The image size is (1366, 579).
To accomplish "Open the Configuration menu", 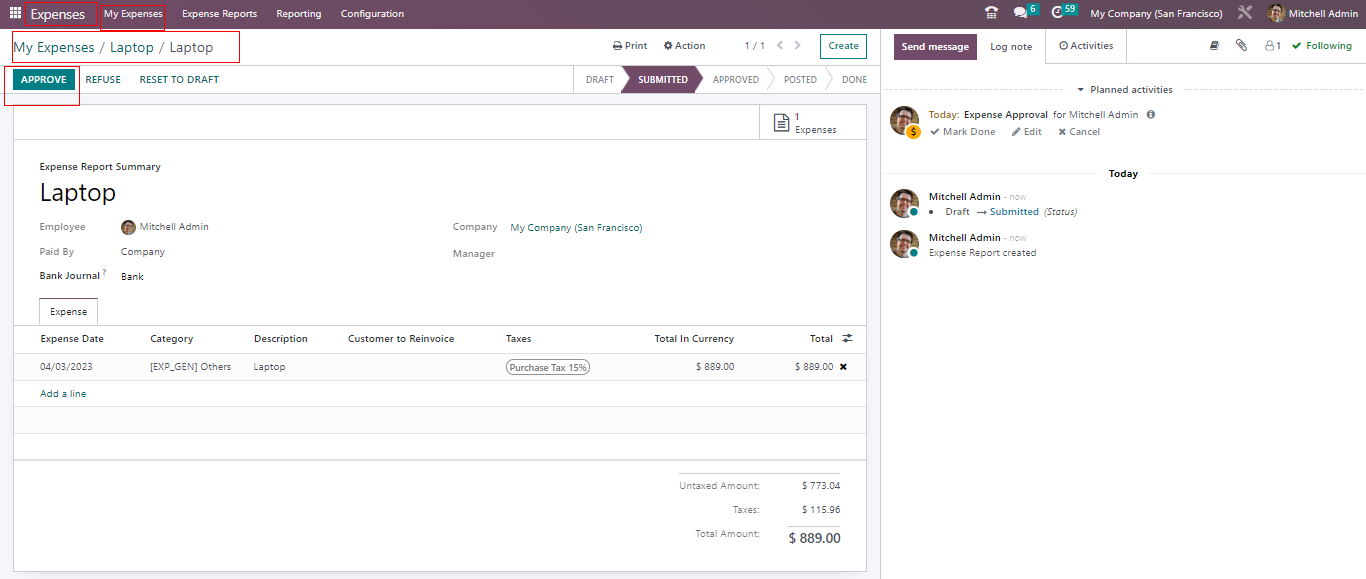I will tap(372, 14).
